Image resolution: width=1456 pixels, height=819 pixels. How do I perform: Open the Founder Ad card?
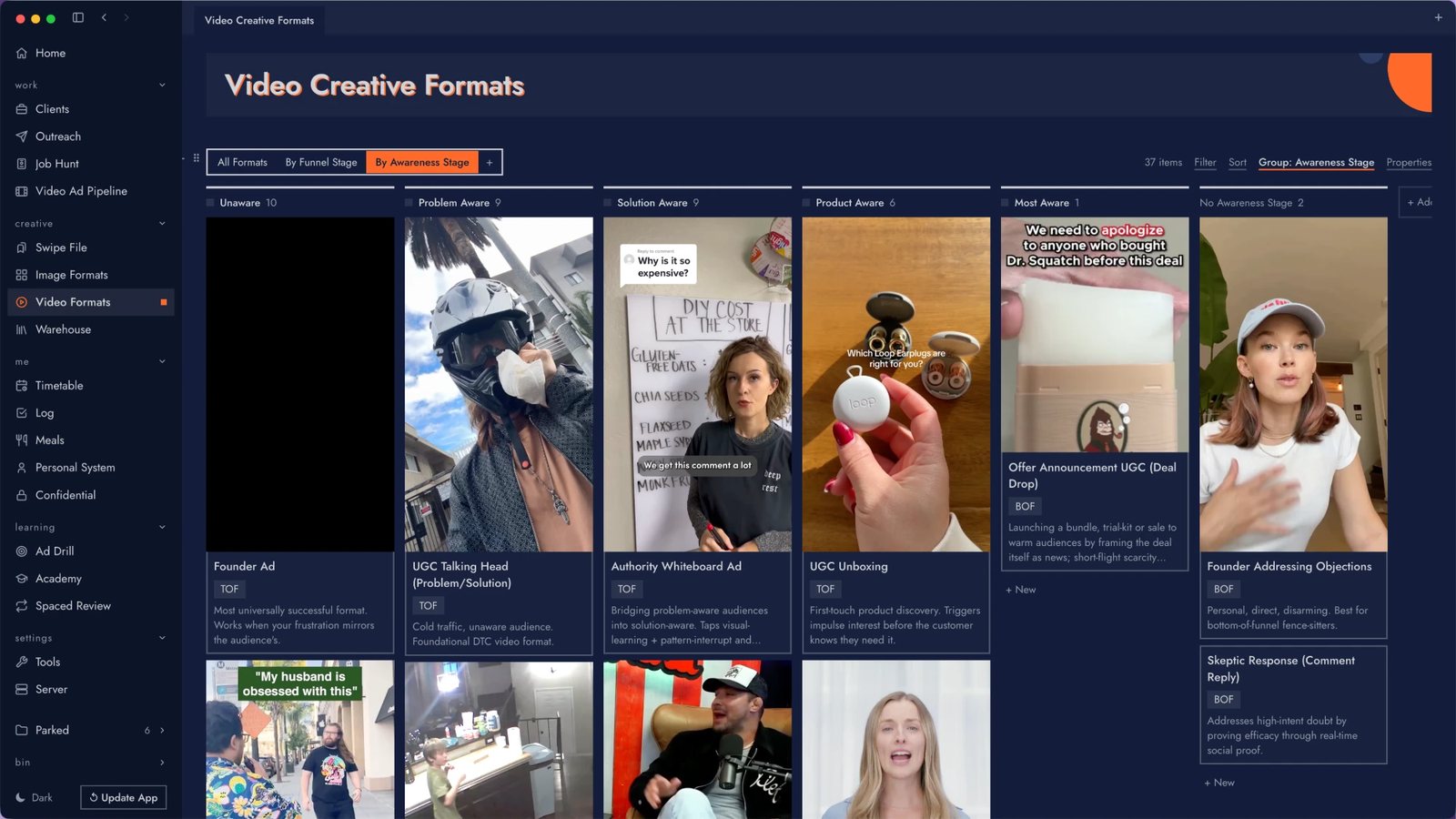point(300,435)
